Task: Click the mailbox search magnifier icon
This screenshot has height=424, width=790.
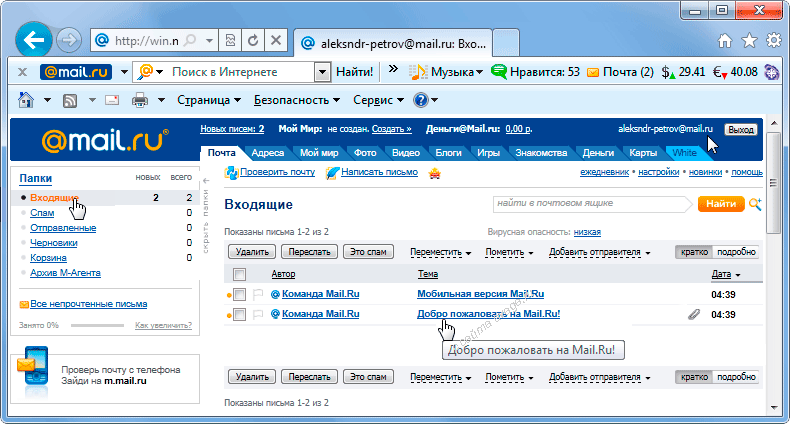Action: pos(755,204)
